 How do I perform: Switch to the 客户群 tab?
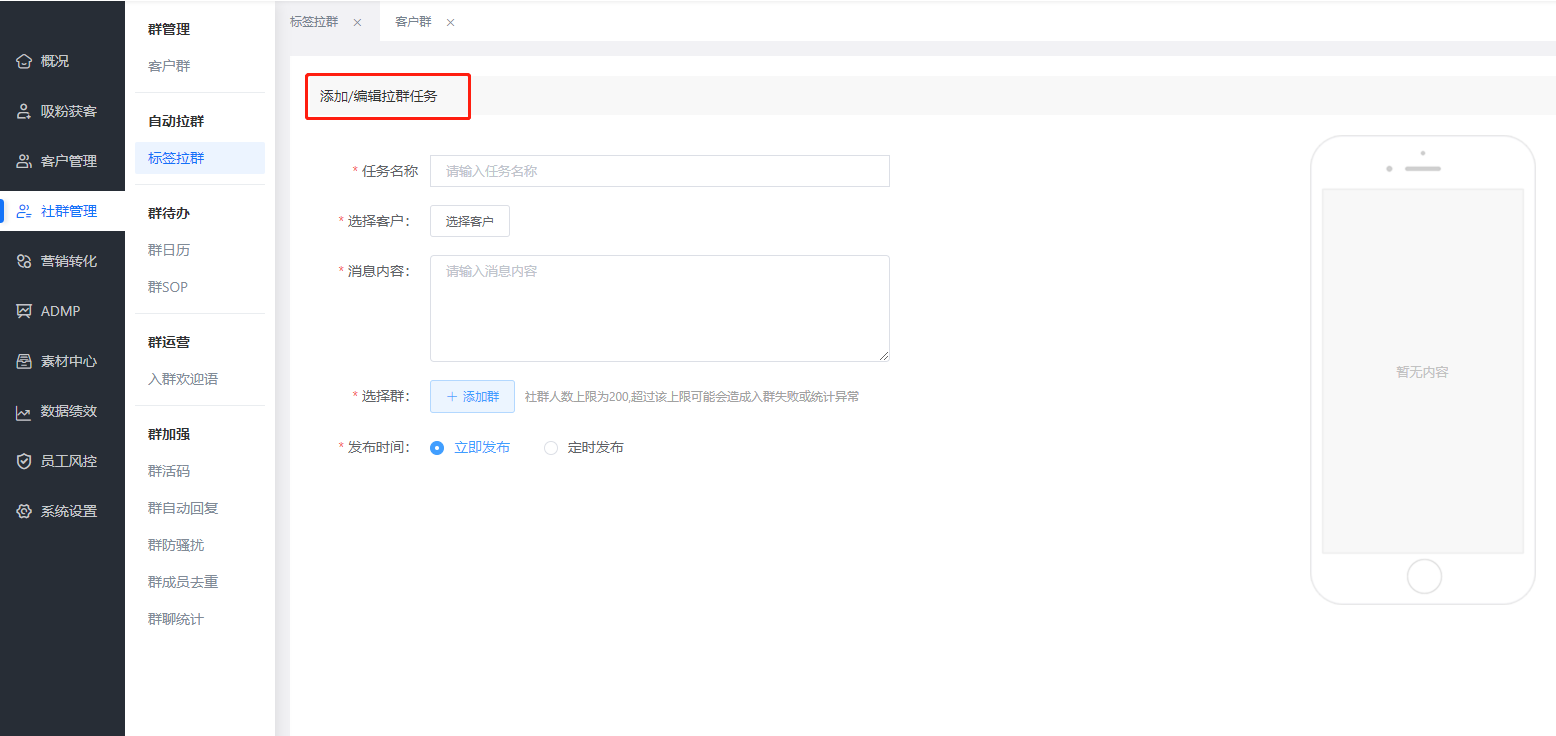coord(413,22)
